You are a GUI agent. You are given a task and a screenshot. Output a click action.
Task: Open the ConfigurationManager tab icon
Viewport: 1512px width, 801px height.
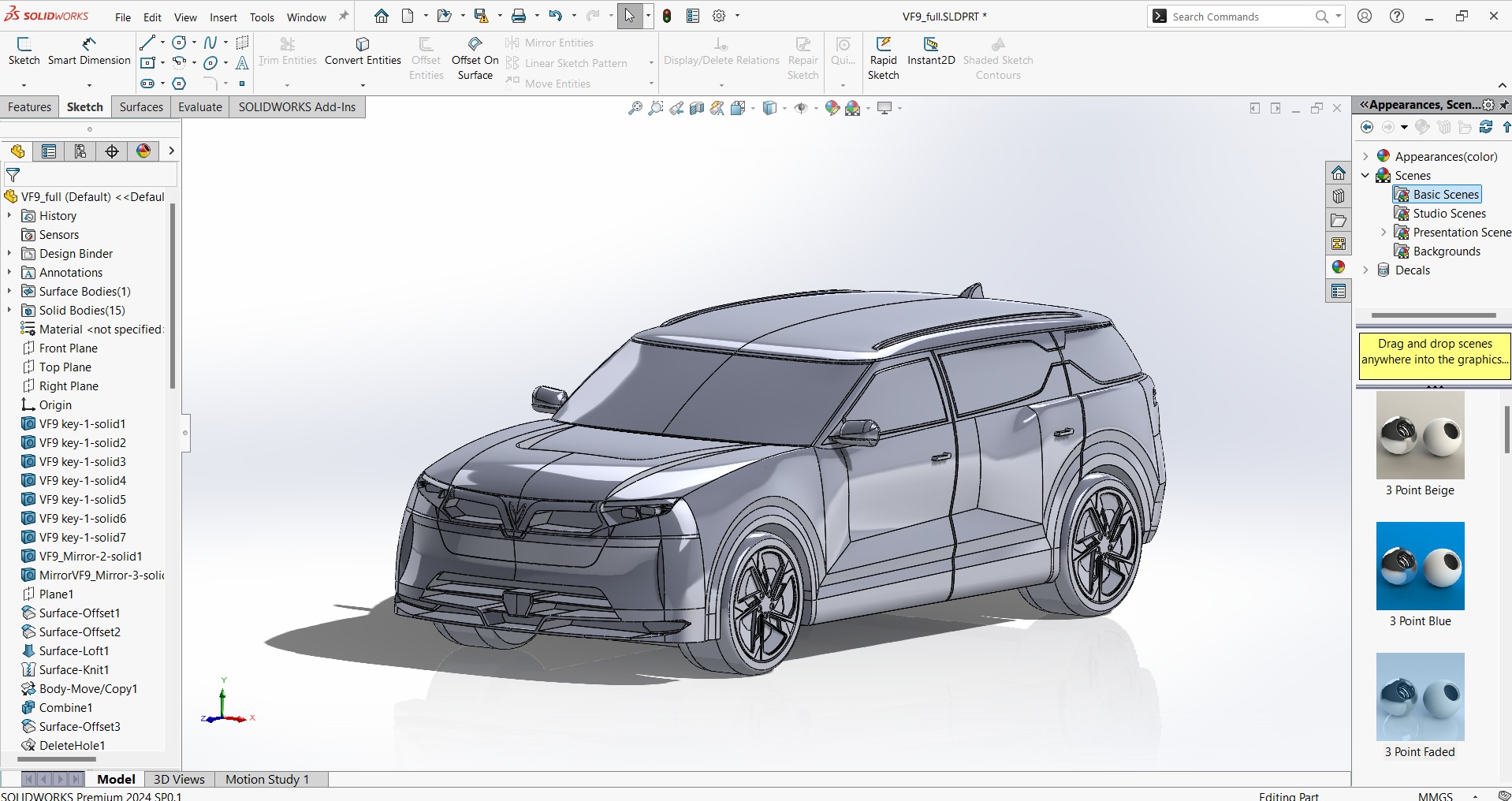pos(80,151)
